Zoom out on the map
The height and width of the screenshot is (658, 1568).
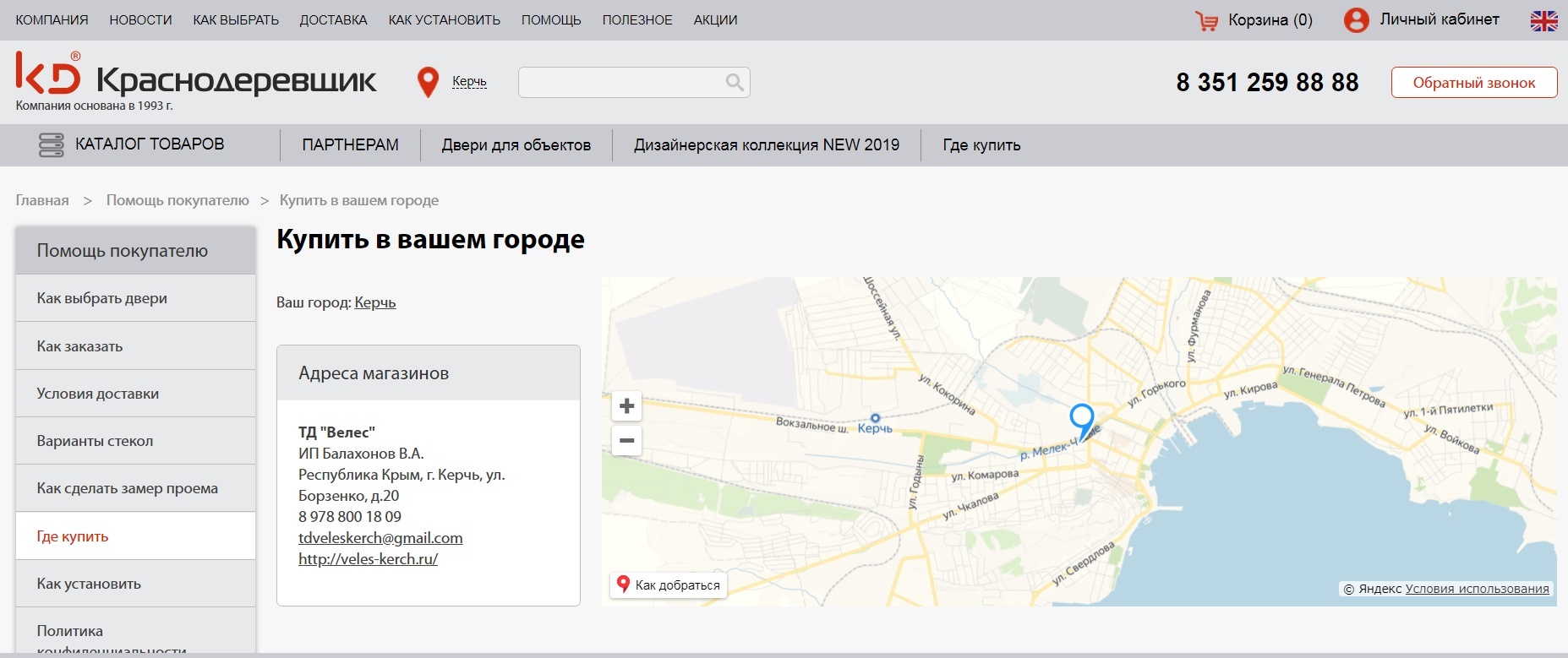(x=626, y=441)
